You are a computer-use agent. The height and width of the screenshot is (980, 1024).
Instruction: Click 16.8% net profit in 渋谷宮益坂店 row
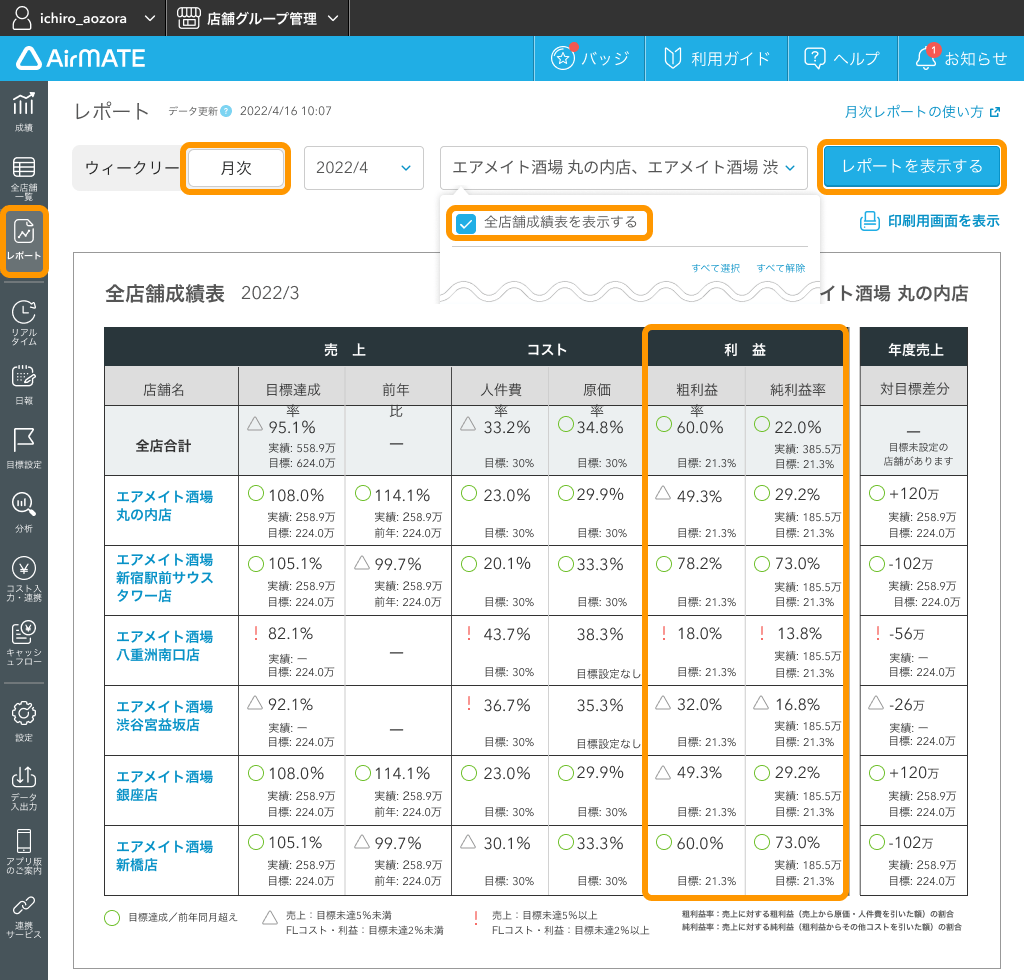pos(797,704)
